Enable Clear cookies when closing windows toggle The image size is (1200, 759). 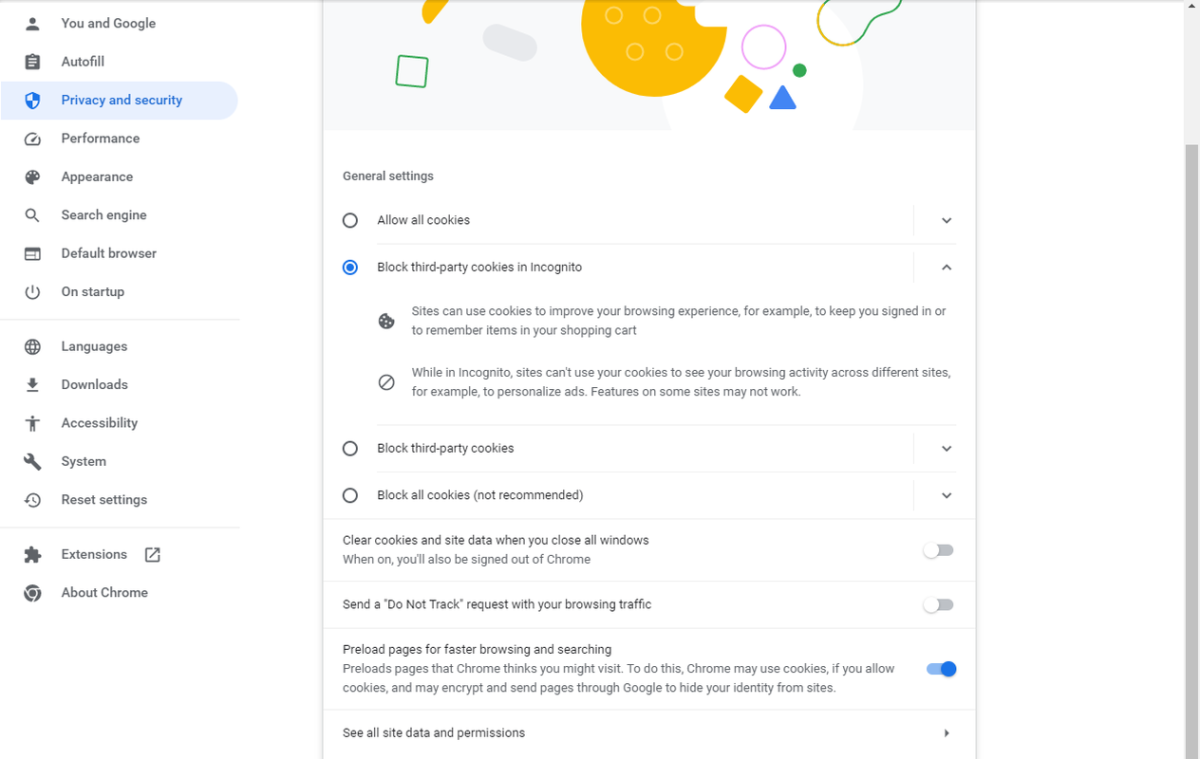point(938,550)
